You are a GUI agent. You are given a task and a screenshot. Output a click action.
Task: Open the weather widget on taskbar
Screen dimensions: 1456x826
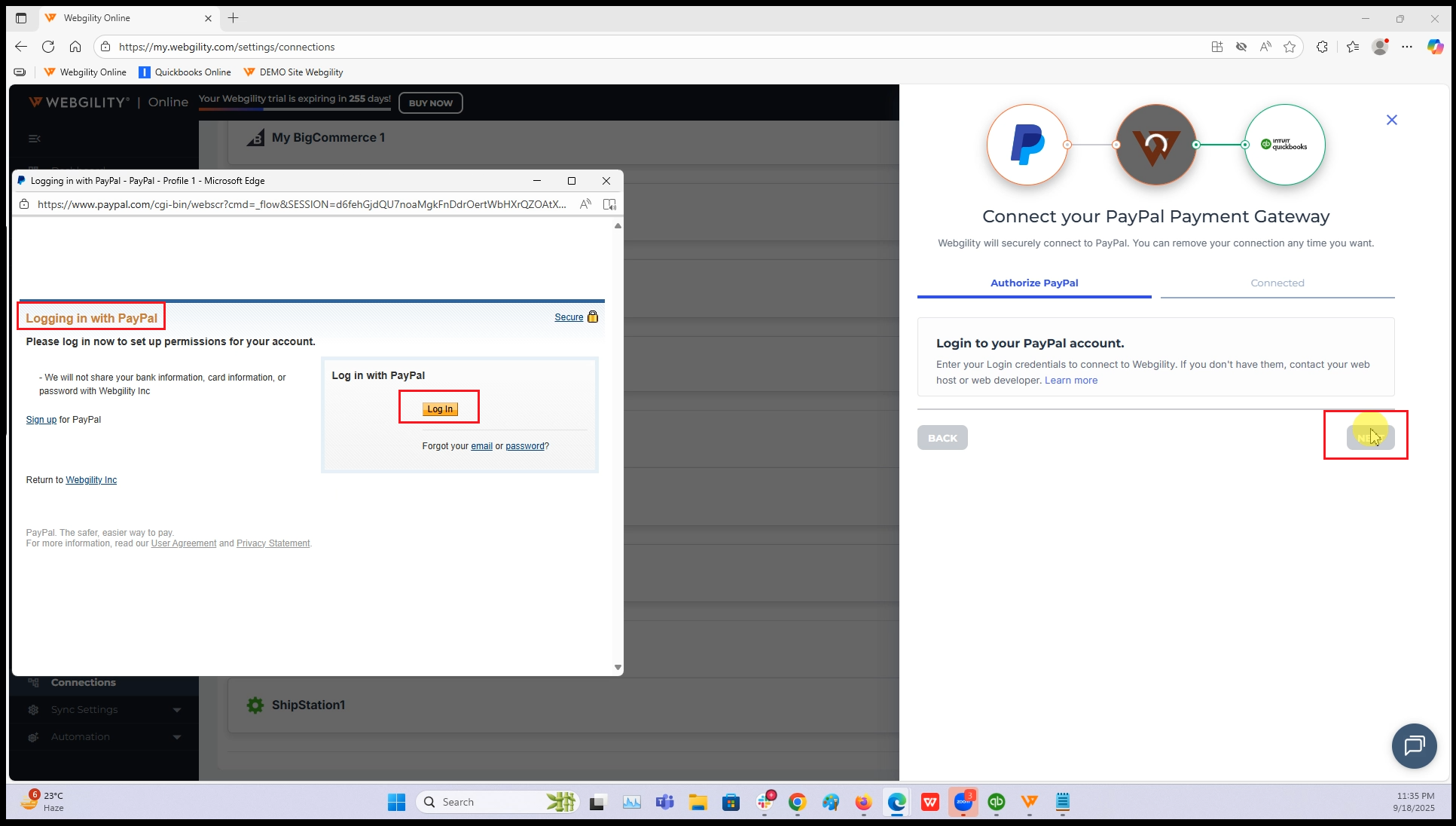point(42,802)
